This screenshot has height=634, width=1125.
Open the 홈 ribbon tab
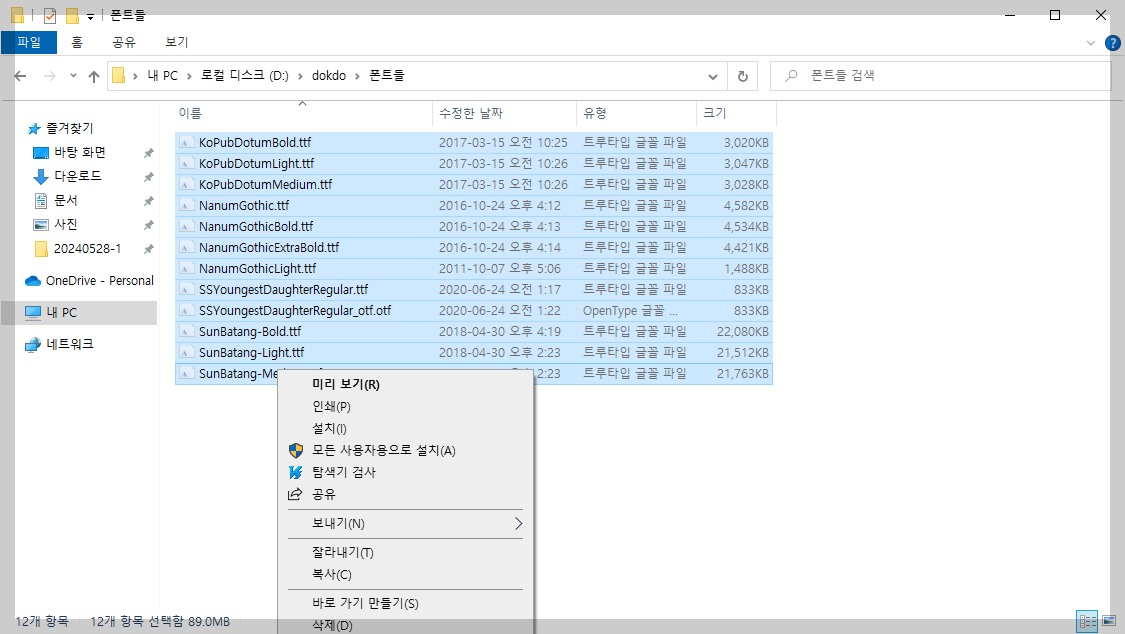pyautogui.click(x=77, y=42)
